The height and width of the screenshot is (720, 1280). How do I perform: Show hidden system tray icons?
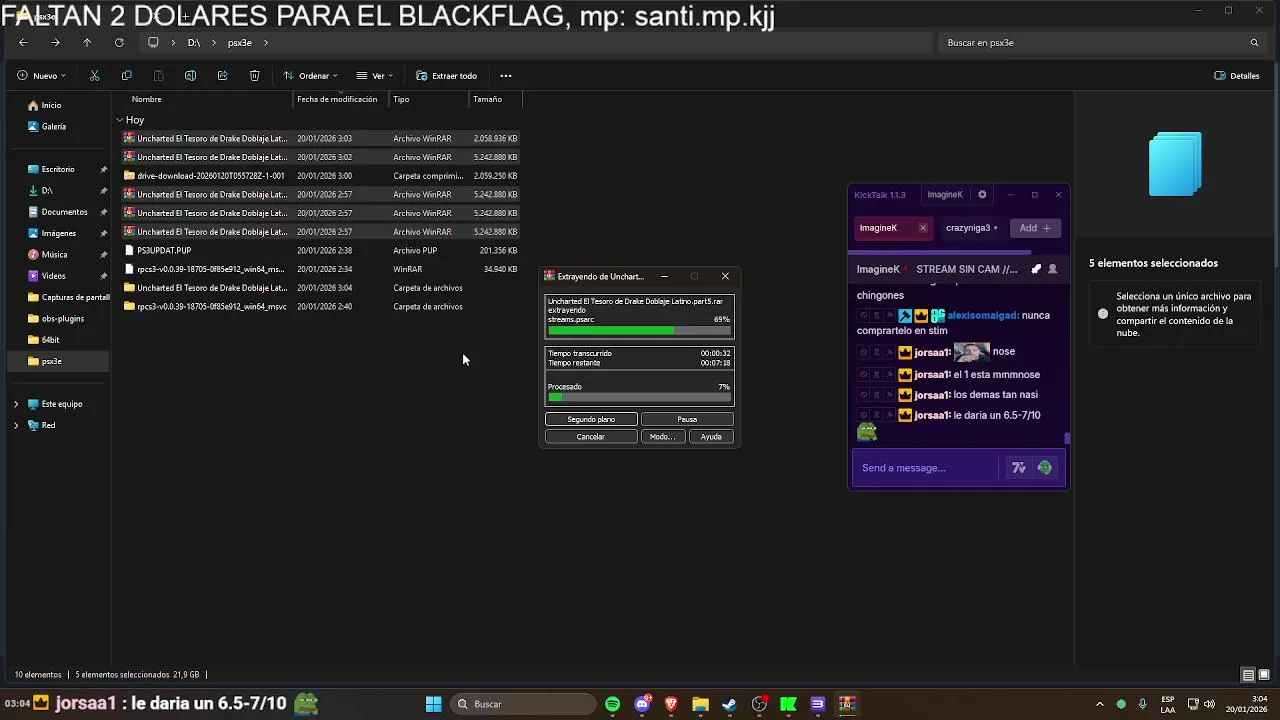1100,704
